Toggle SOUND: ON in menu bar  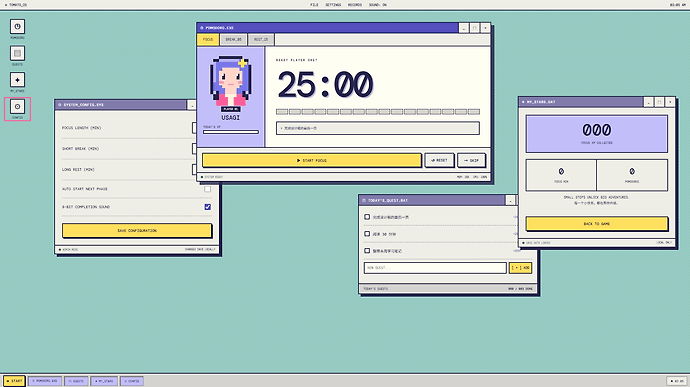pyautogui.click(x=378, y=5)
